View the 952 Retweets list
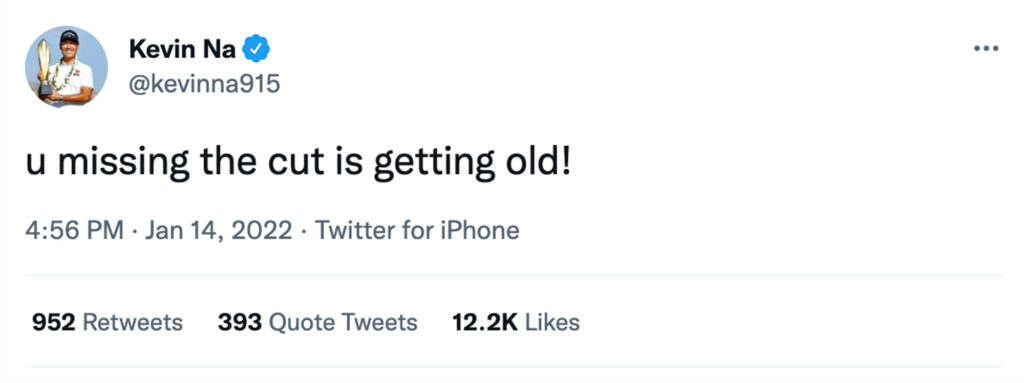 [x=108, y=322]
